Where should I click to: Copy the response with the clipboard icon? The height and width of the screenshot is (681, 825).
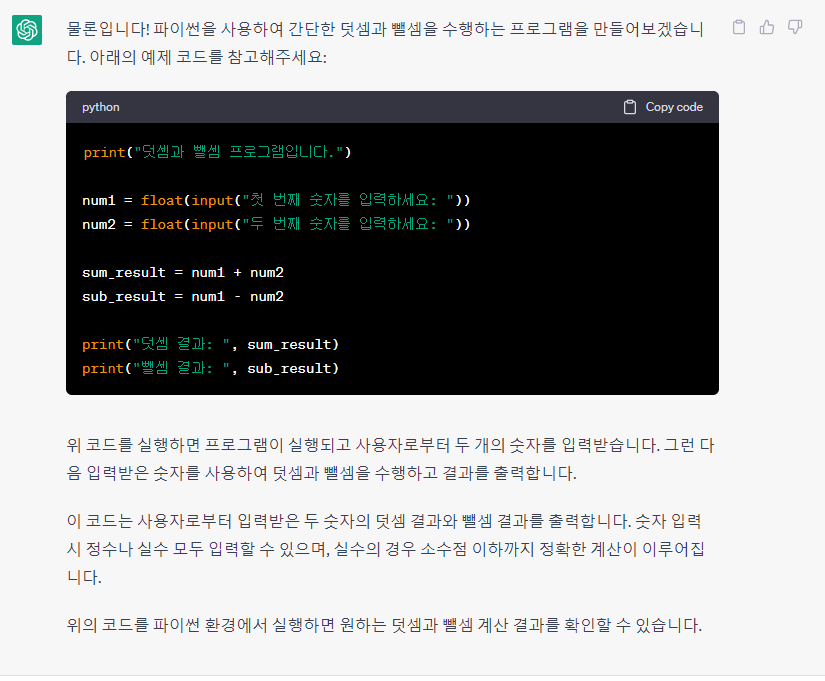tap(739, 27)
